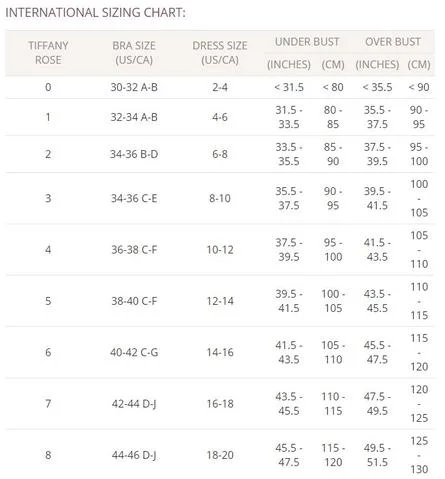
Task: Click the 34-36 B-D bra size cell
Action: click(x=134, y=154)
